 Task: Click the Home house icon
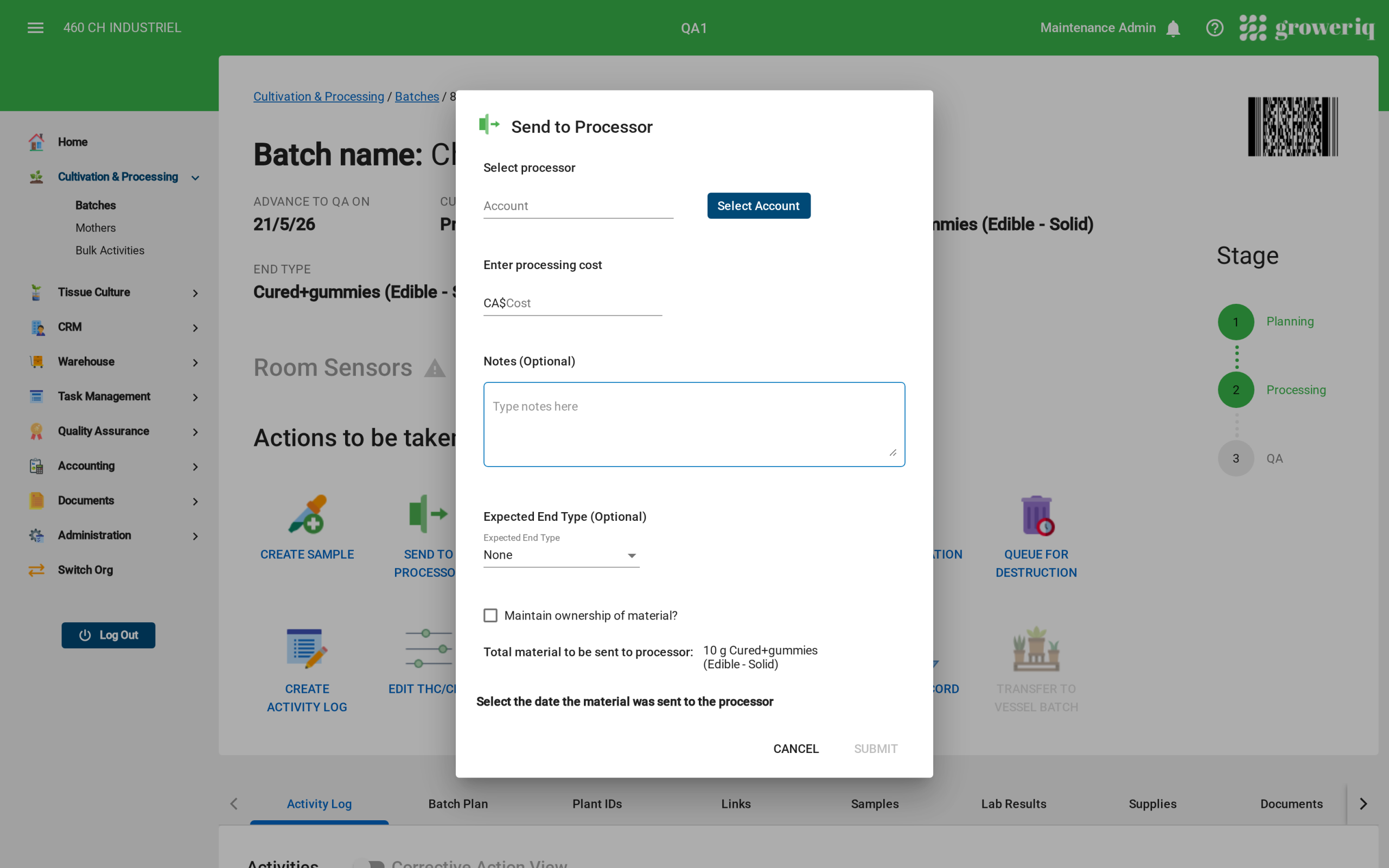37,142
